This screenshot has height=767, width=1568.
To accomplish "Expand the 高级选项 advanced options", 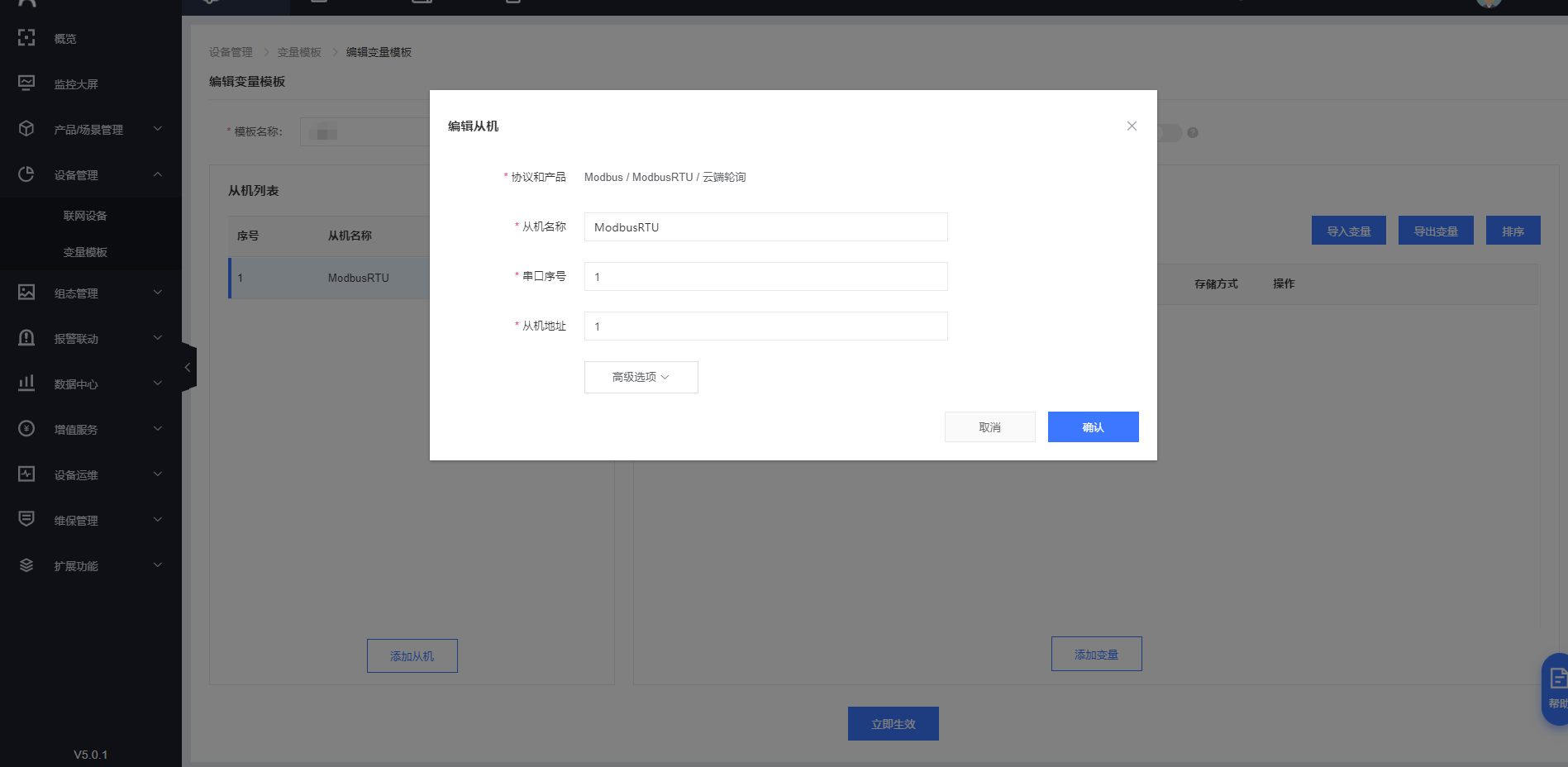I will (x=641, y=377).
